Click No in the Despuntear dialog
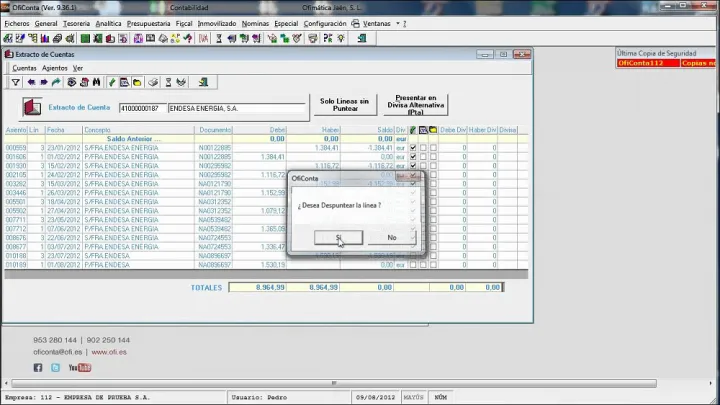 [391, 238]
